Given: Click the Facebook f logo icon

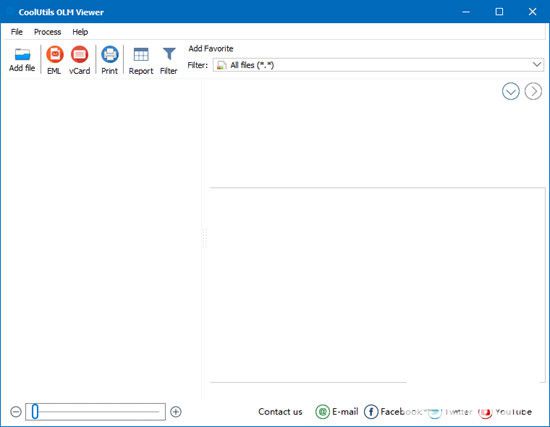Looking at the screenshot, I should click(371, 412).
